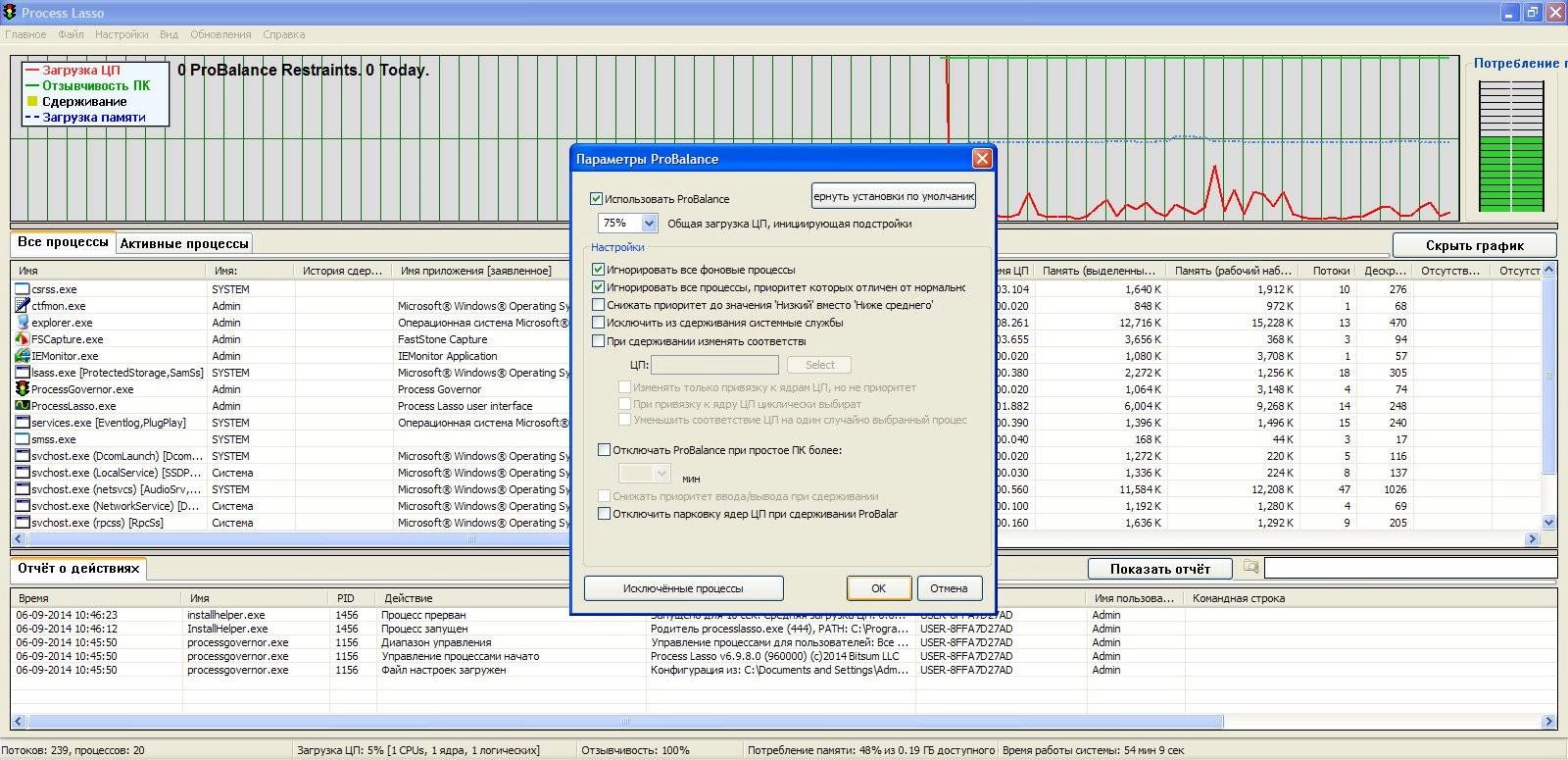Image resolution: width=1568 pixels, height=760 pixels.
Task: Click the report search input field
Action: [x=1410, y=568]
